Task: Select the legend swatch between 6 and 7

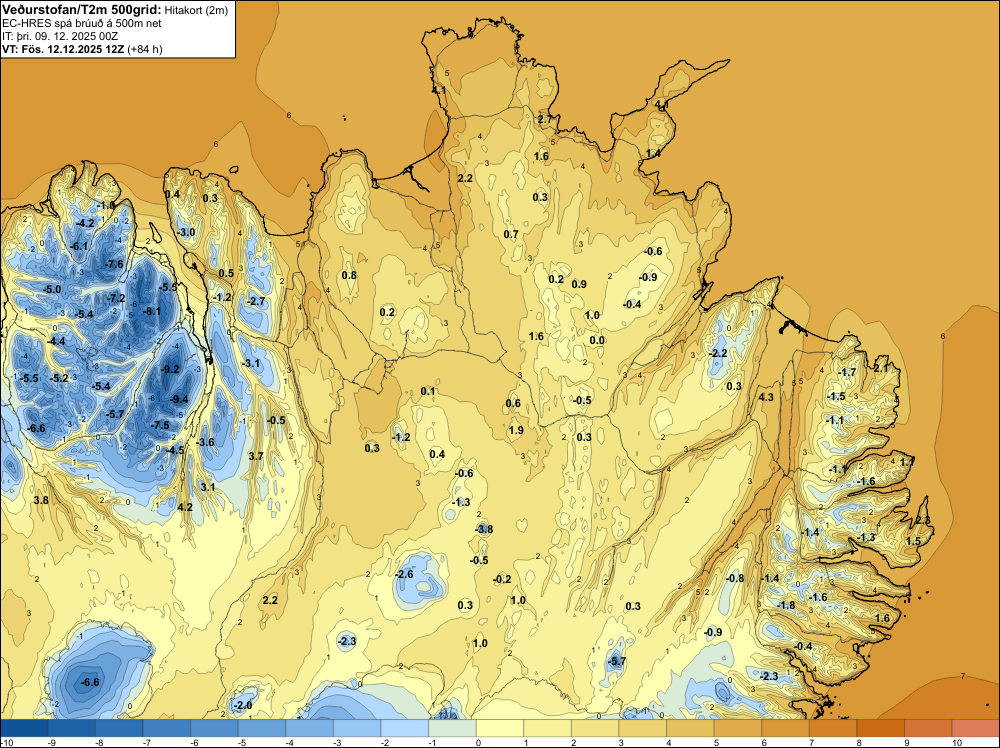Action: (786, 728)
